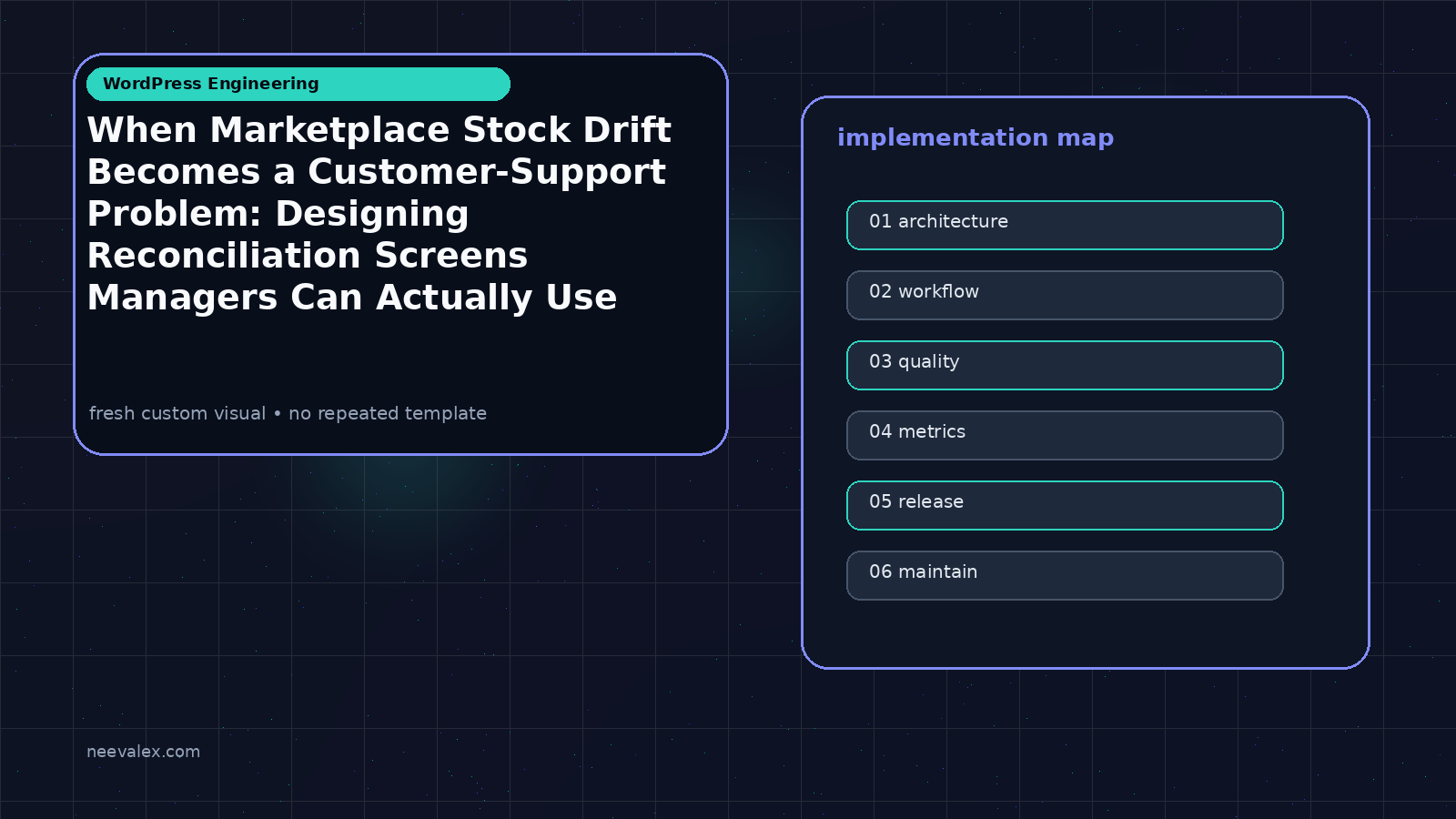Open the 05 release step
Viewport: 1456px width, 819px height.
pyautogui.click(x=1065, y=505)
